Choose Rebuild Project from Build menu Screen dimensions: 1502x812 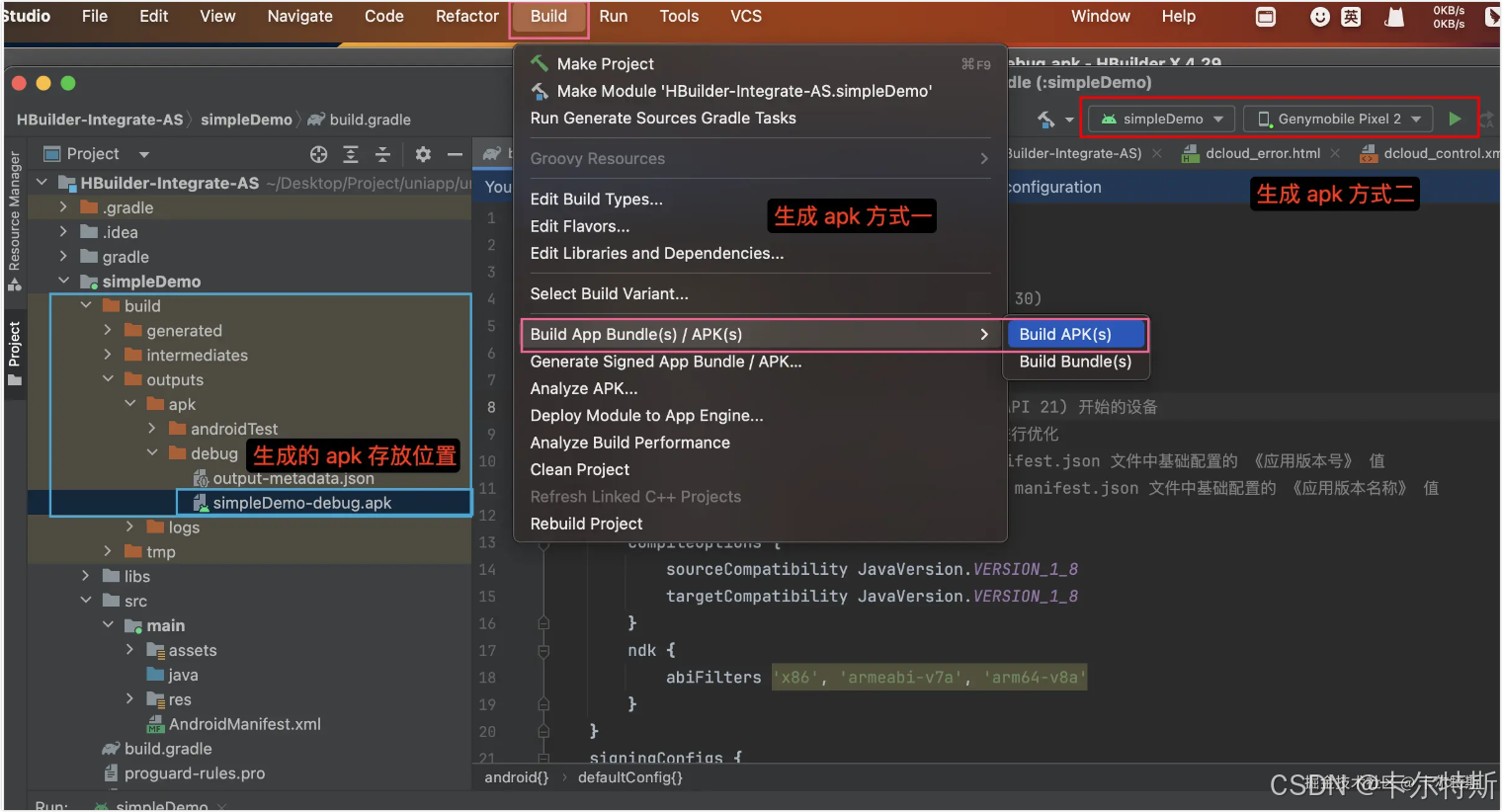coord(586,524)
